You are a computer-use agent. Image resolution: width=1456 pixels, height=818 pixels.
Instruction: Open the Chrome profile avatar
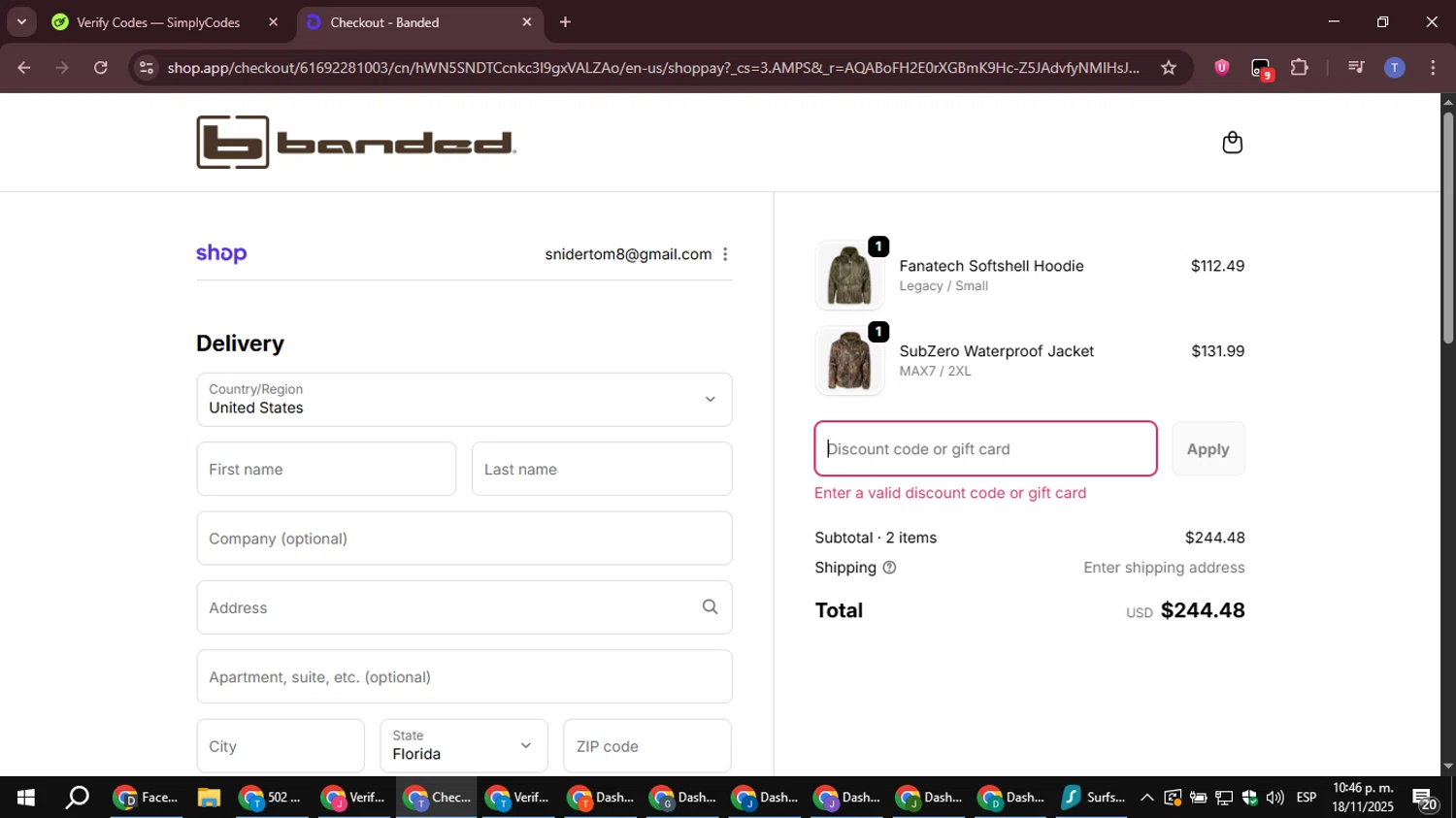pyautogui.click(x=1395, y=68)
